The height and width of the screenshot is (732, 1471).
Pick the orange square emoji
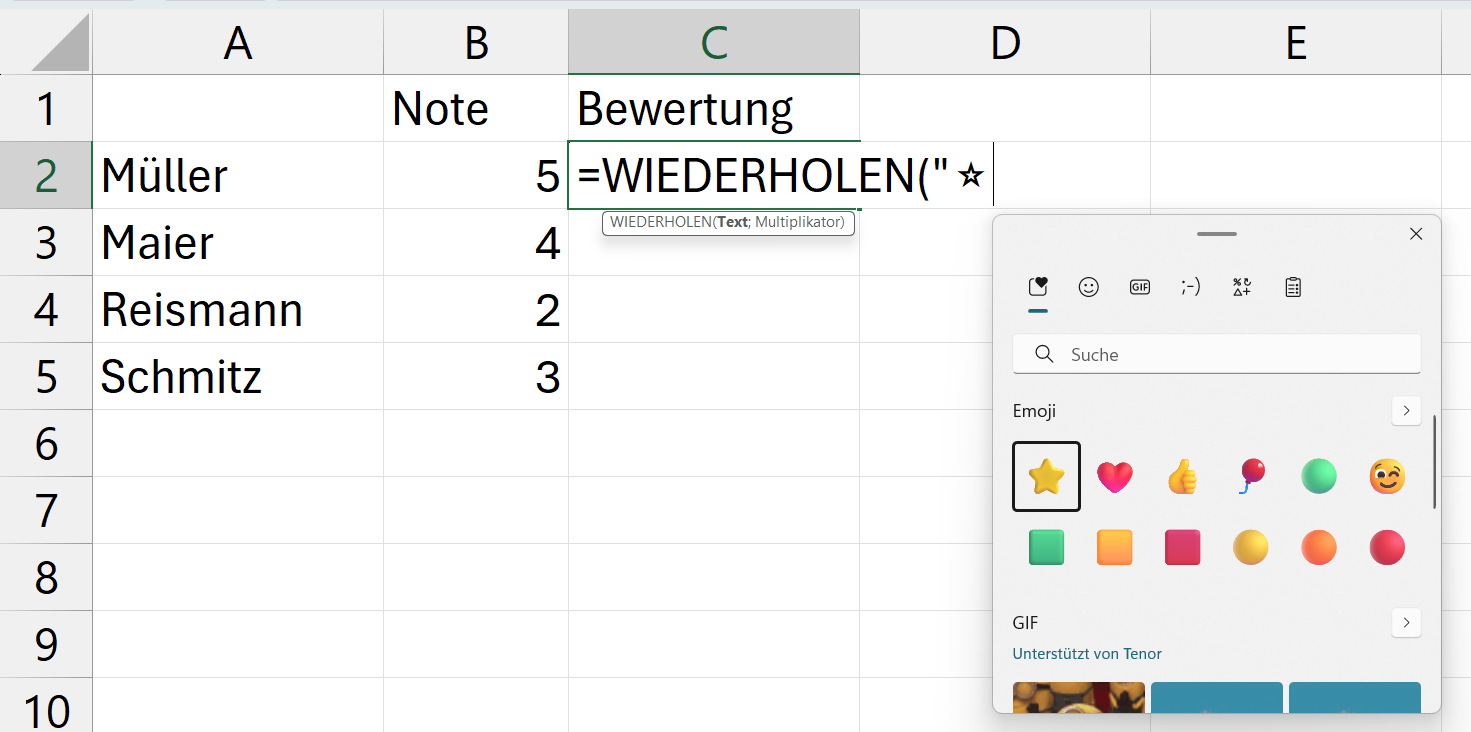point(1115,547)
